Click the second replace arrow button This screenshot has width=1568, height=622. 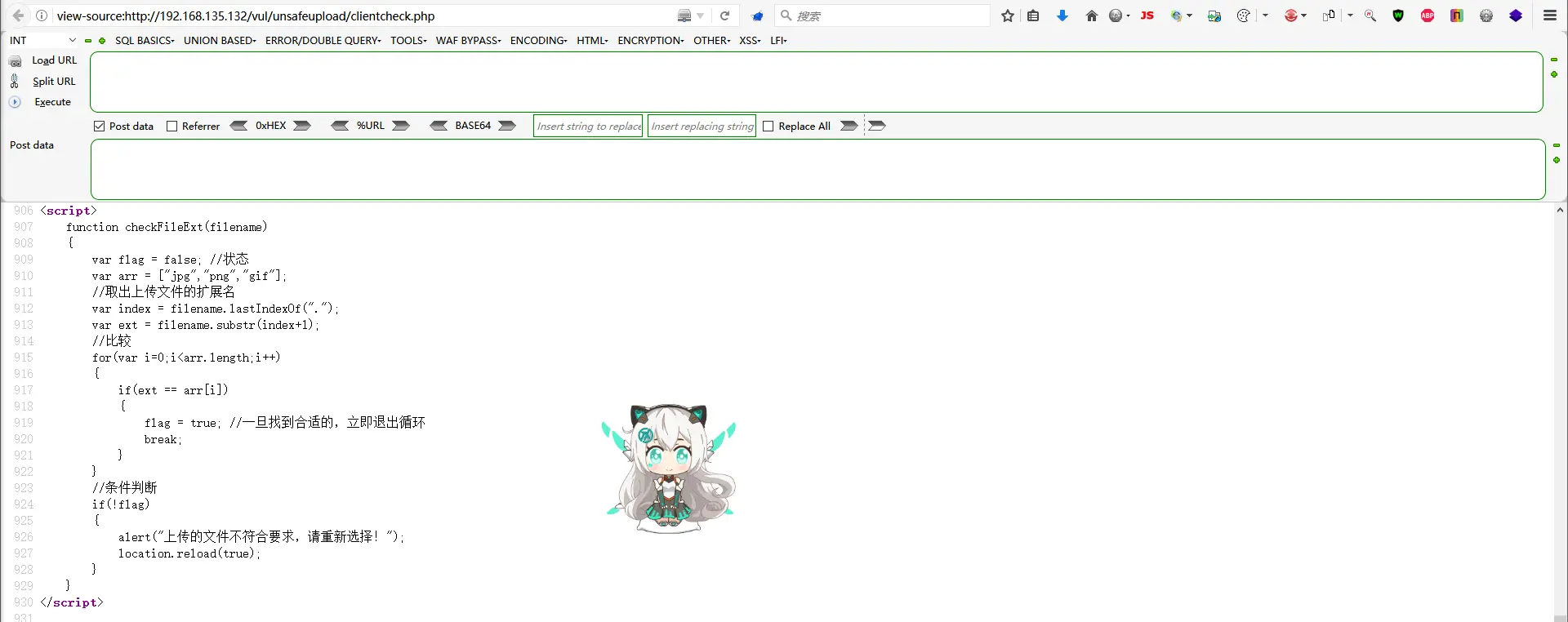pos(877,126)
